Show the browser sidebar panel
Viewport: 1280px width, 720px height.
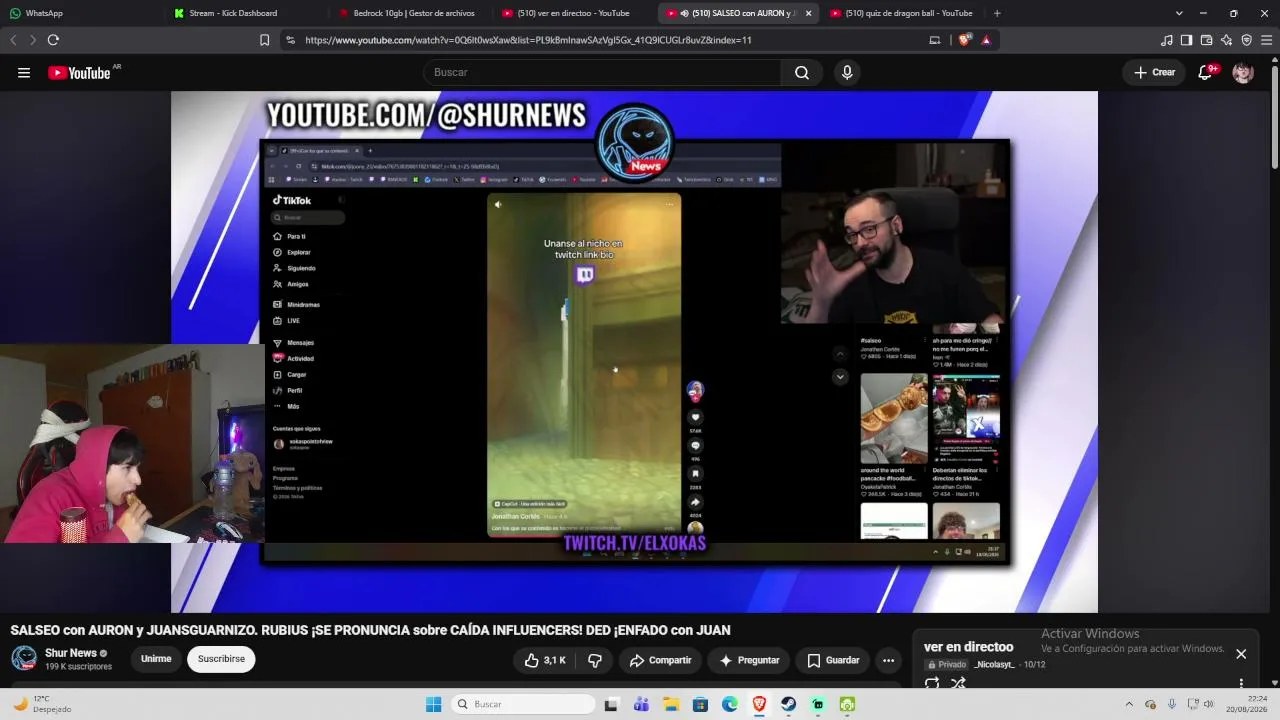(1187, 40)
